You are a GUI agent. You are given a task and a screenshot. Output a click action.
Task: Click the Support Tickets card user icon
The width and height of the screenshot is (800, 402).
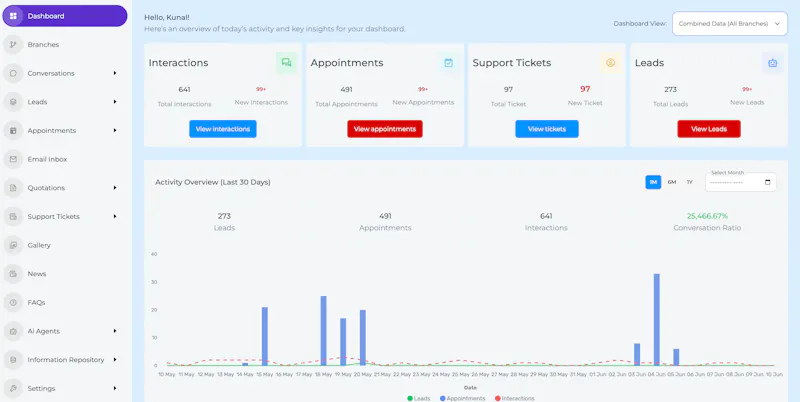[610, 63]
